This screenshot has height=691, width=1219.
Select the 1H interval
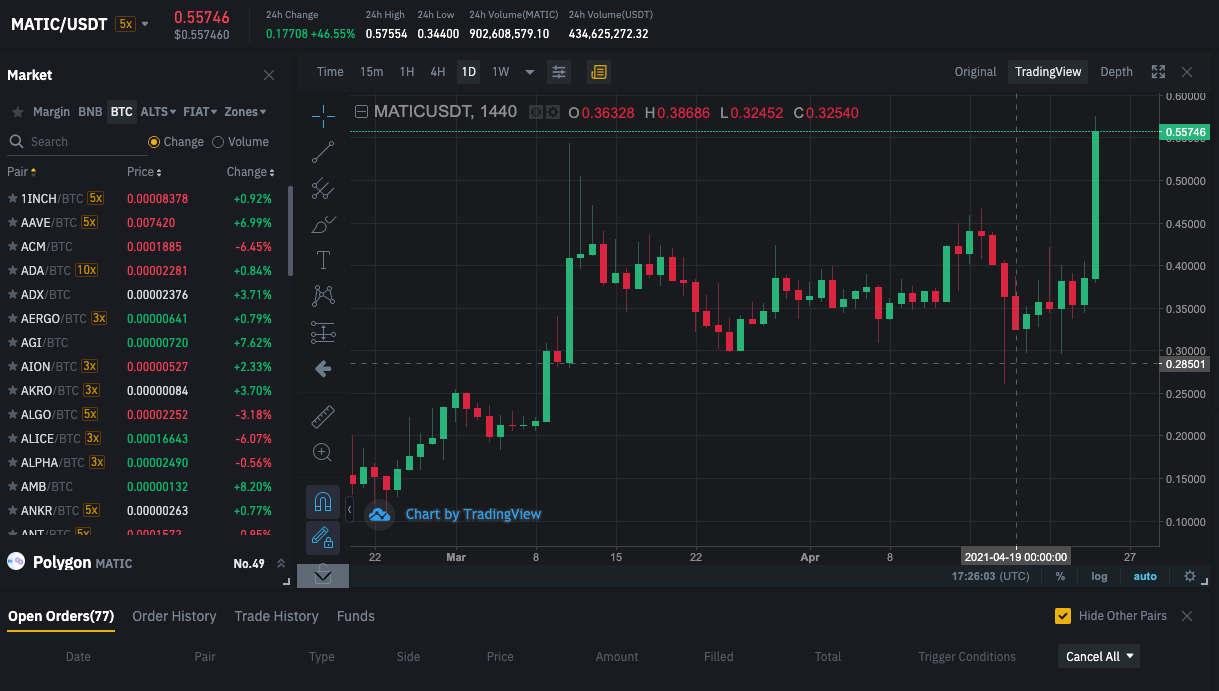pos(407,72)
